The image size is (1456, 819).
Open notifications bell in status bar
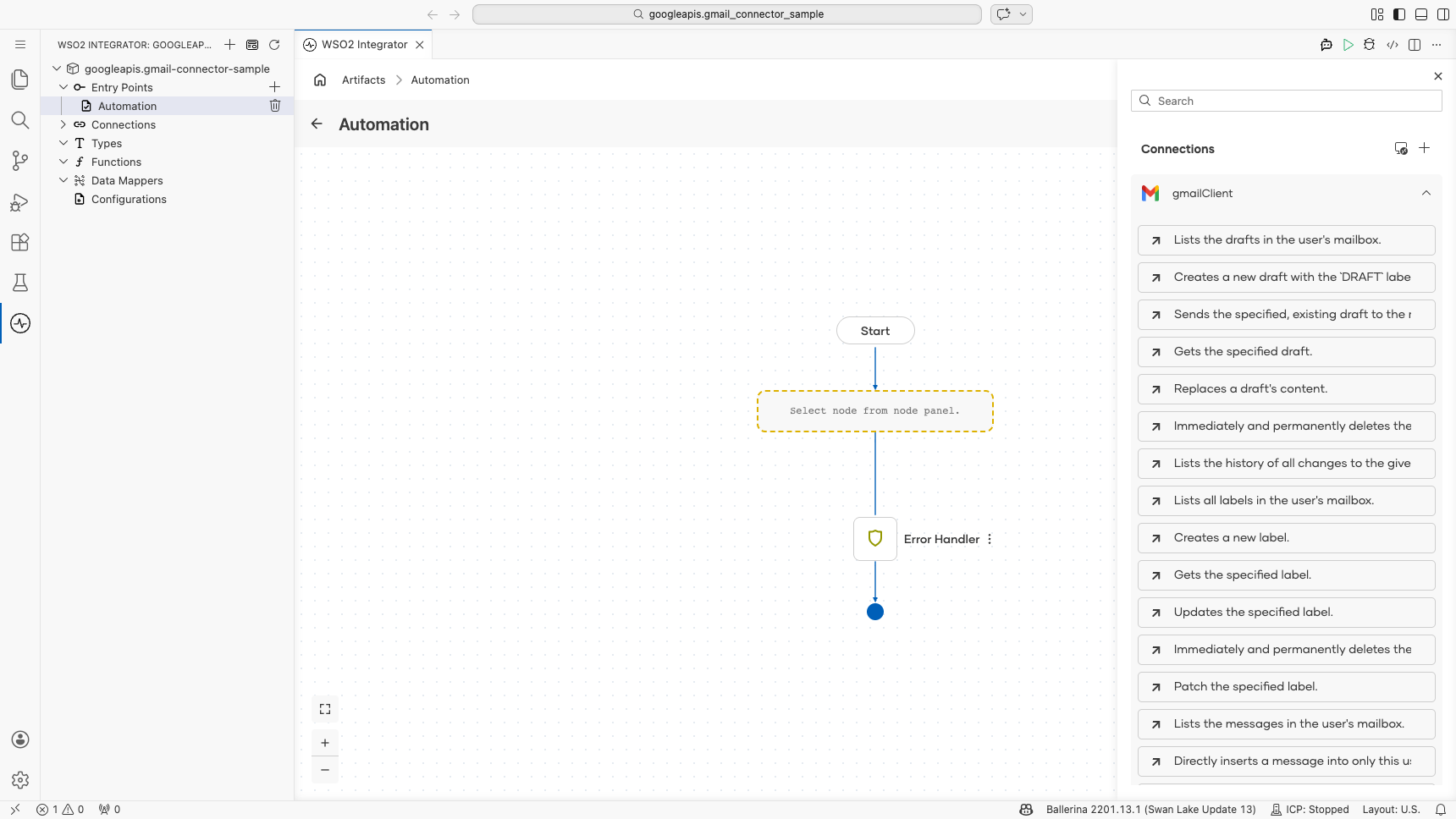click(x=1441, y=810)
